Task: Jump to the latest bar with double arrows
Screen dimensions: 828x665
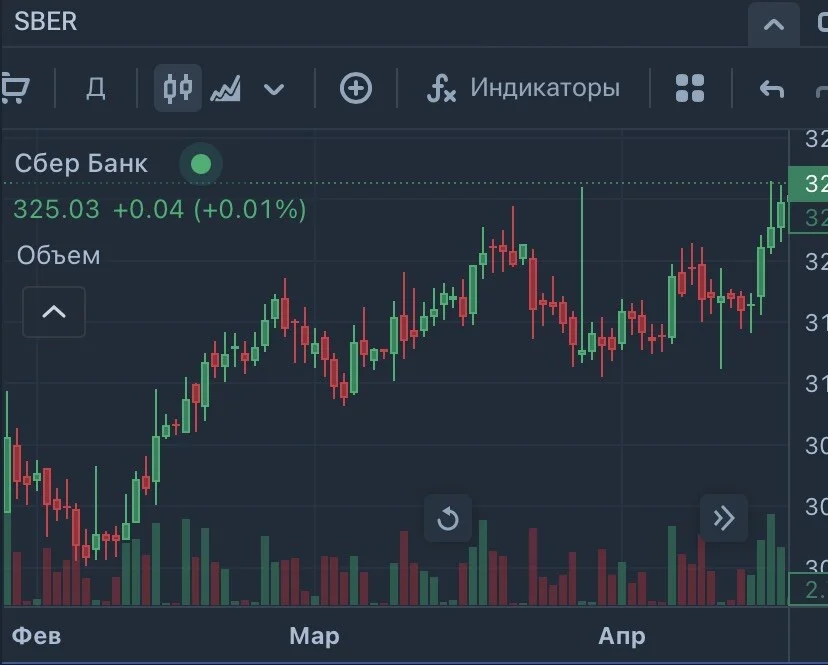Action: pos(724,518)
